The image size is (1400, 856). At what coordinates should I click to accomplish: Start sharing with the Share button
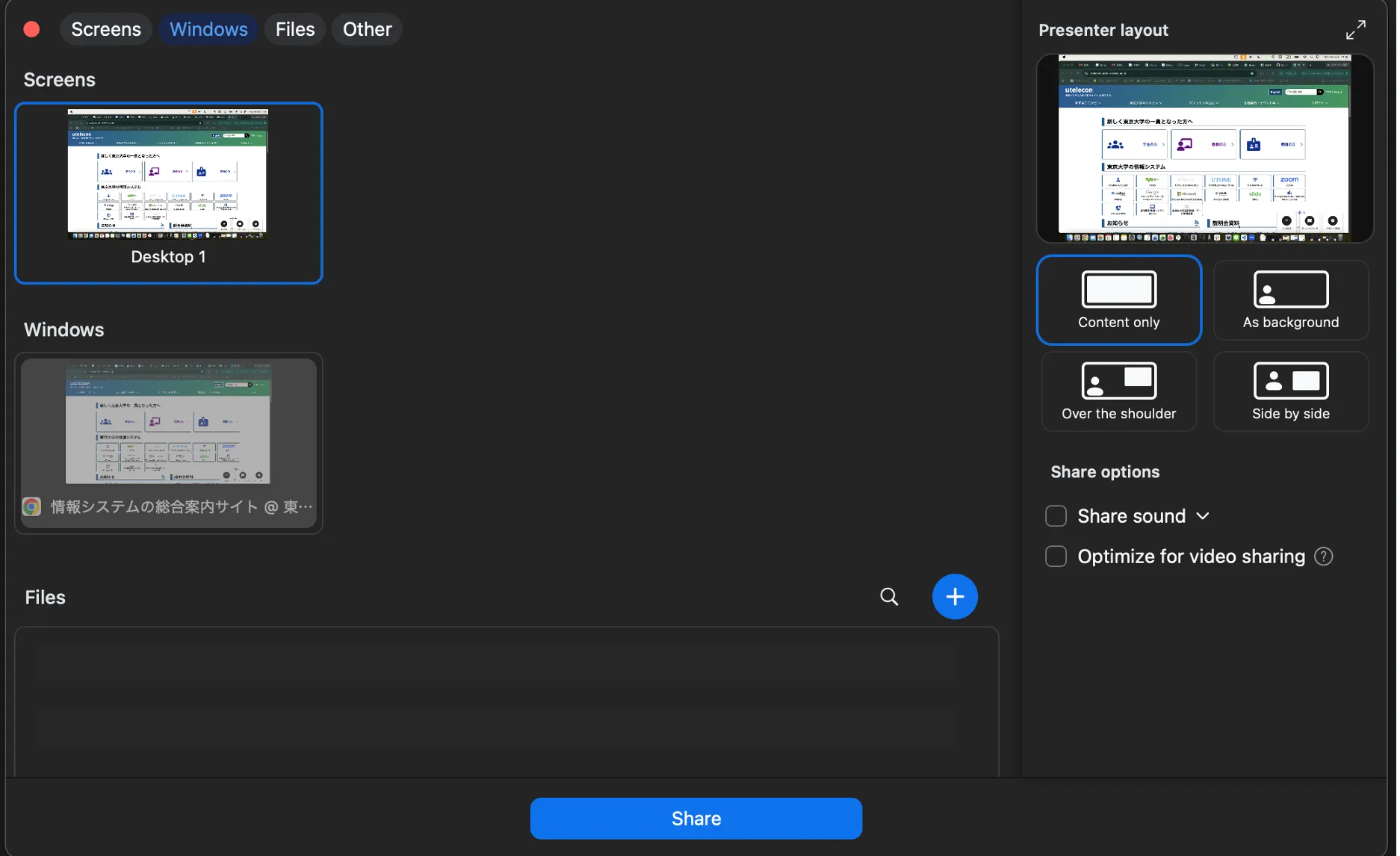click(x=696, y=819)
